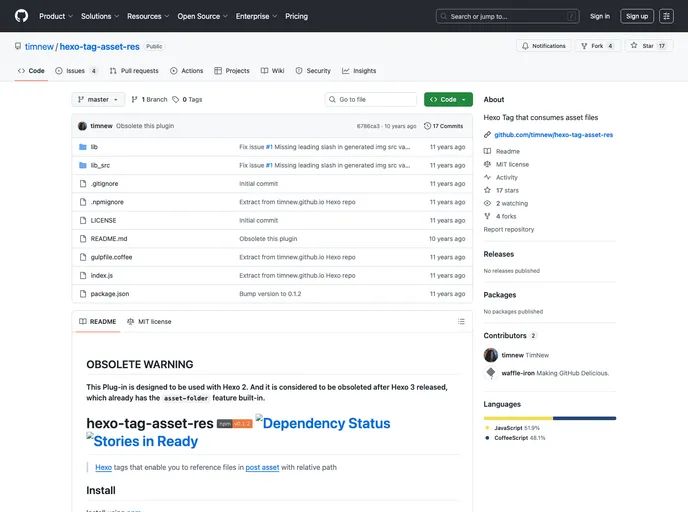Click the LICENSE file icon
This screenshot has width=688, height=512.
point(82,220)
